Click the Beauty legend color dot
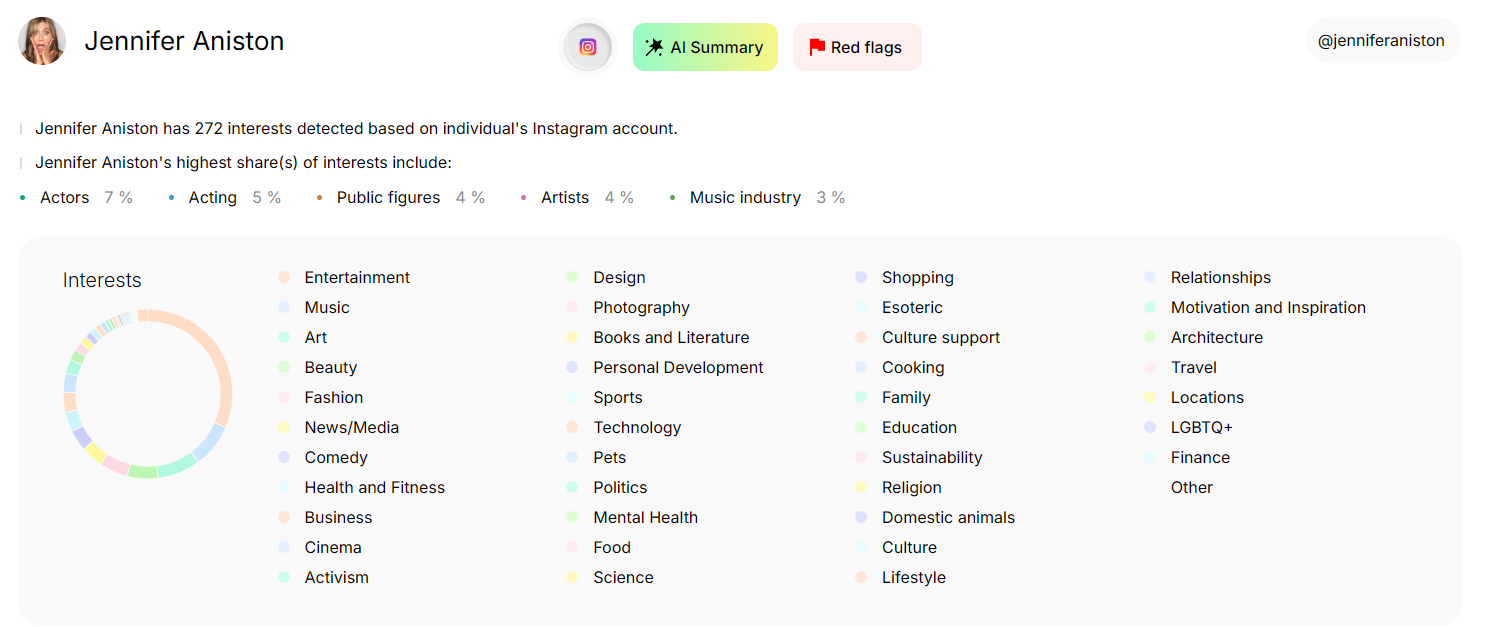1489x627 pixels. (284, 367)
